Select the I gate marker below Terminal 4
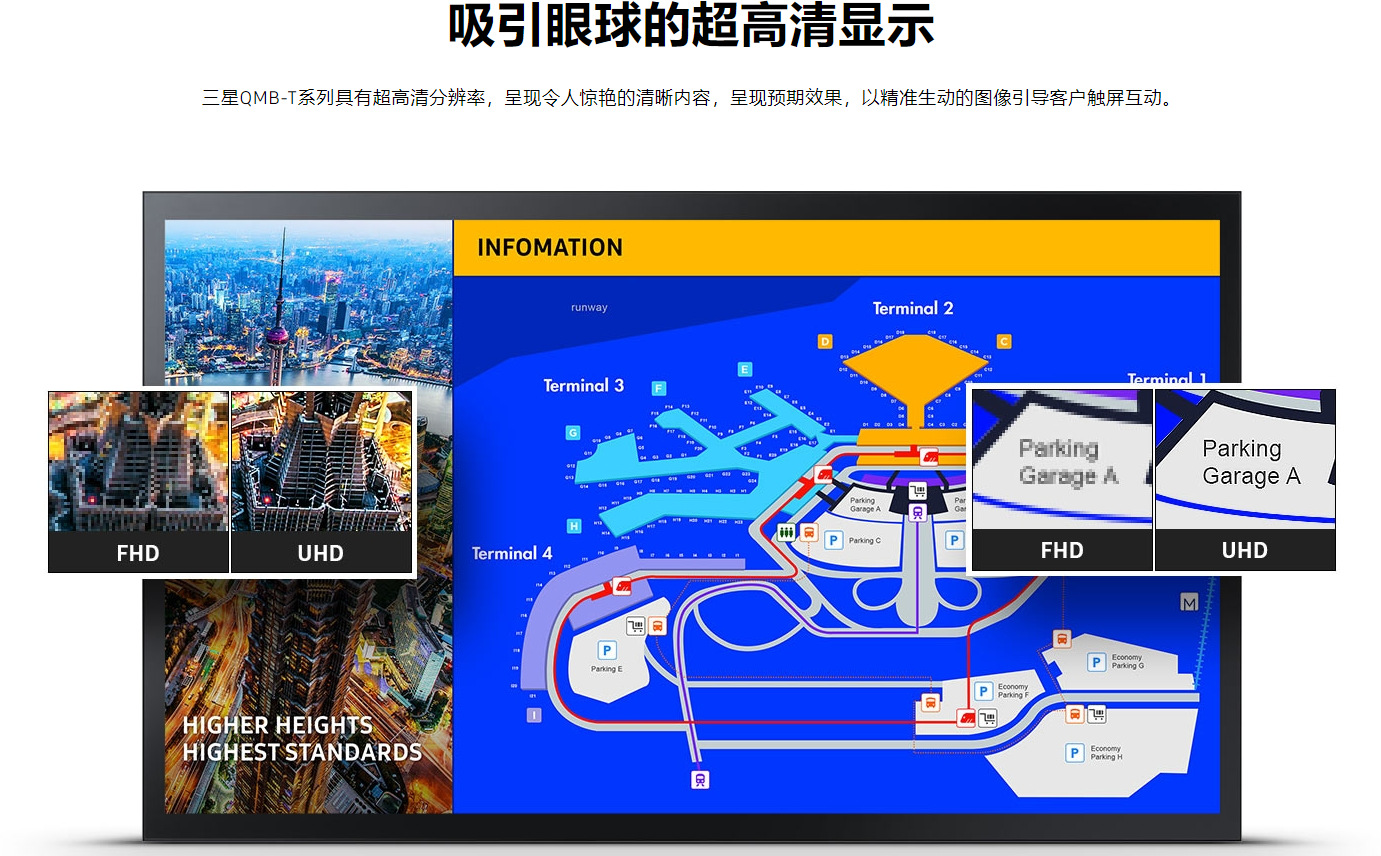This screenshot has width=1381, height=856. tap(534, 715)
